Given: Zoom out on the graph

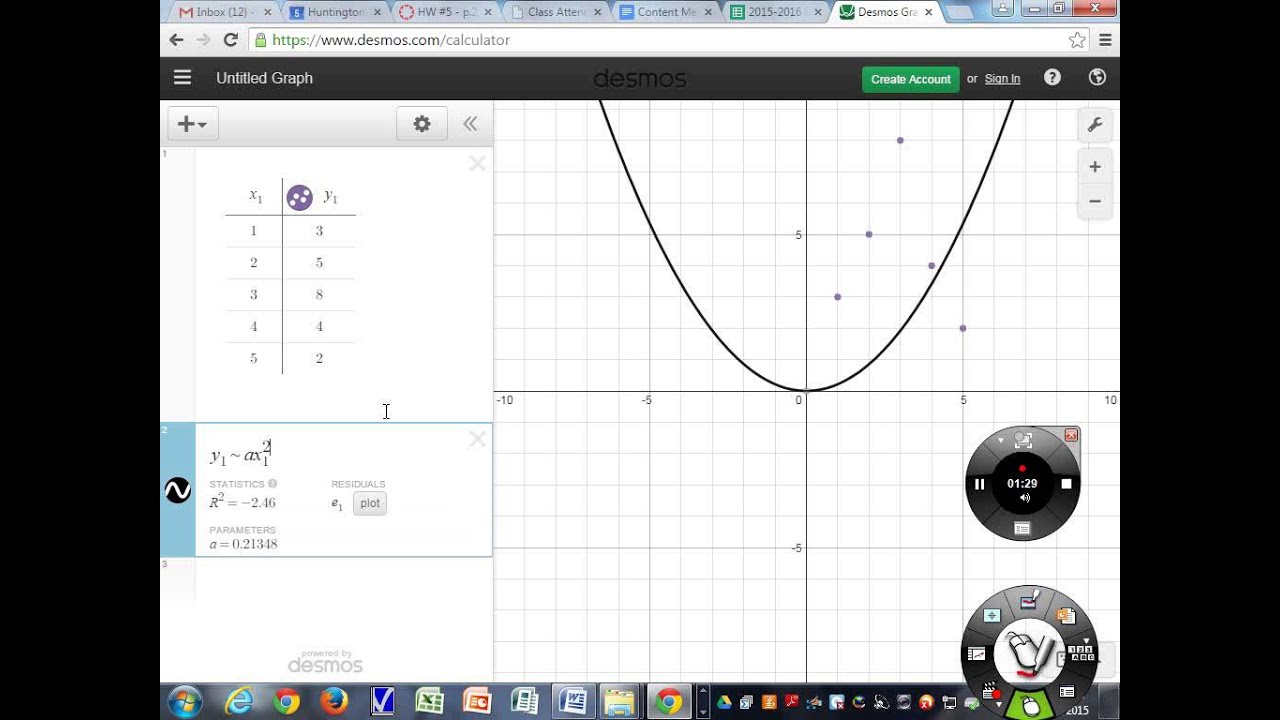Looking at the screenshot, I should click(x=1095, y=201).
